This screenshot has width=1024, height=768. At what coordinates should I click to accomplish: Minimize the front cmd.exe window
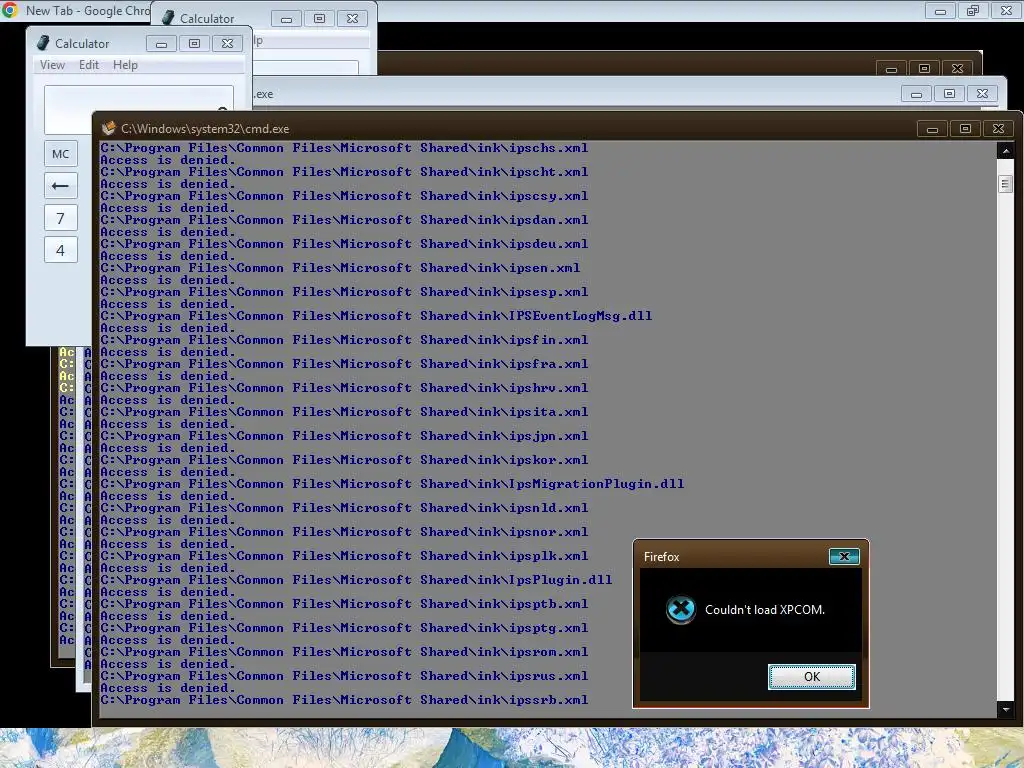point(933,129)
